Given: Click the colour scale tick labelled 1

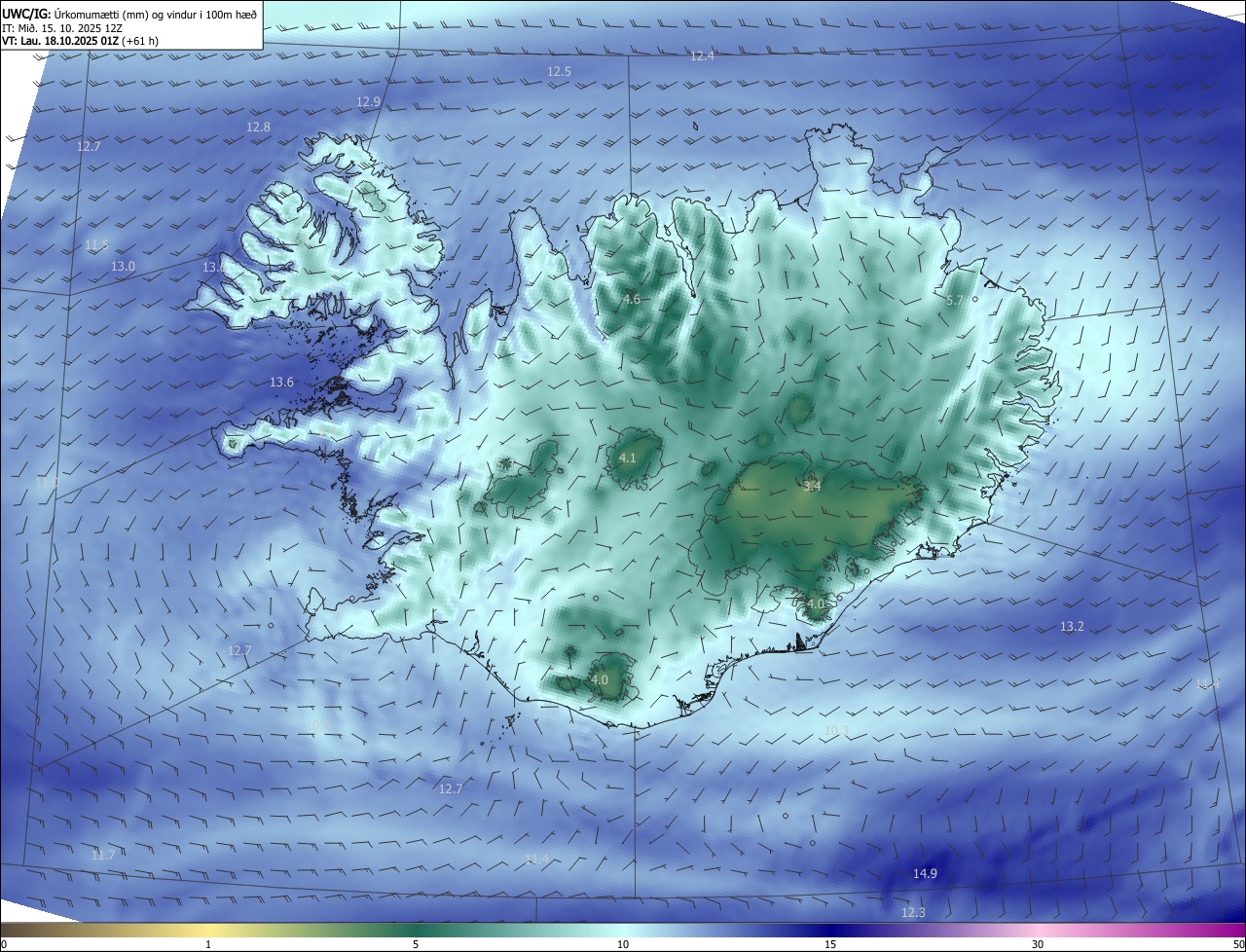Looking at the screenshot, I should click(208, 945).
